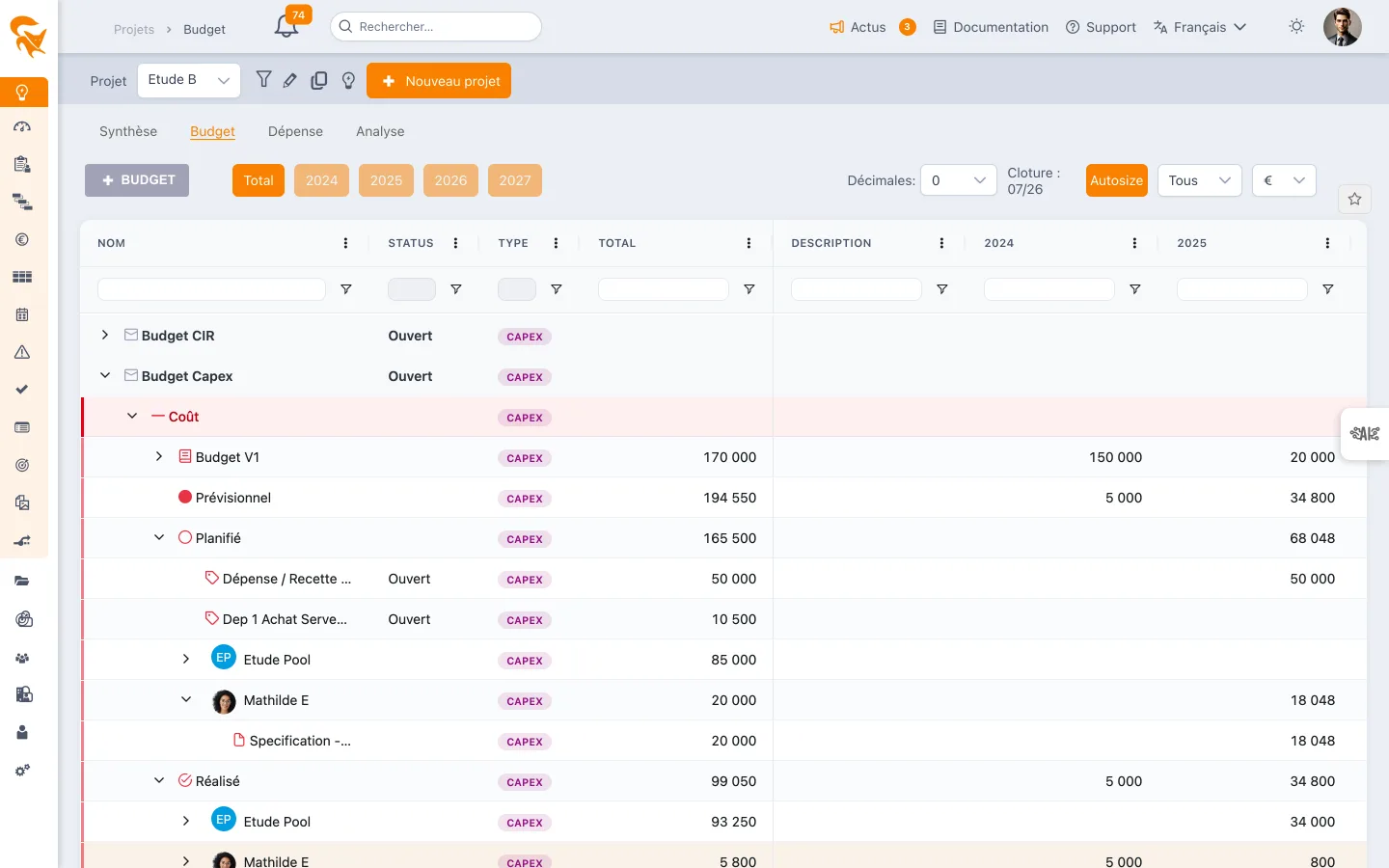Open the DESCRIPTION column three-dot menu
1389x868 pixels.
[x=942, y=243]
